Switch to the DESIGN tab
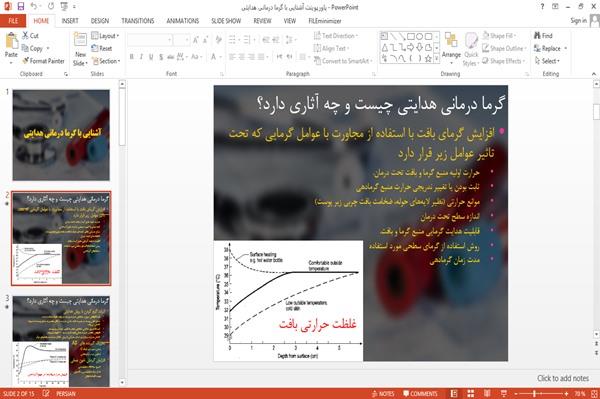Image resolution: width=600 pixels, height=399 pixels. pos(100,21)
